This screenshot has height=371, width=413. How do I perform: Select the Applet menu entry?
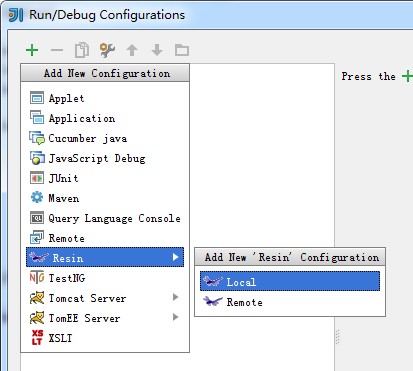pyautogui.click(x=105, y=98)
